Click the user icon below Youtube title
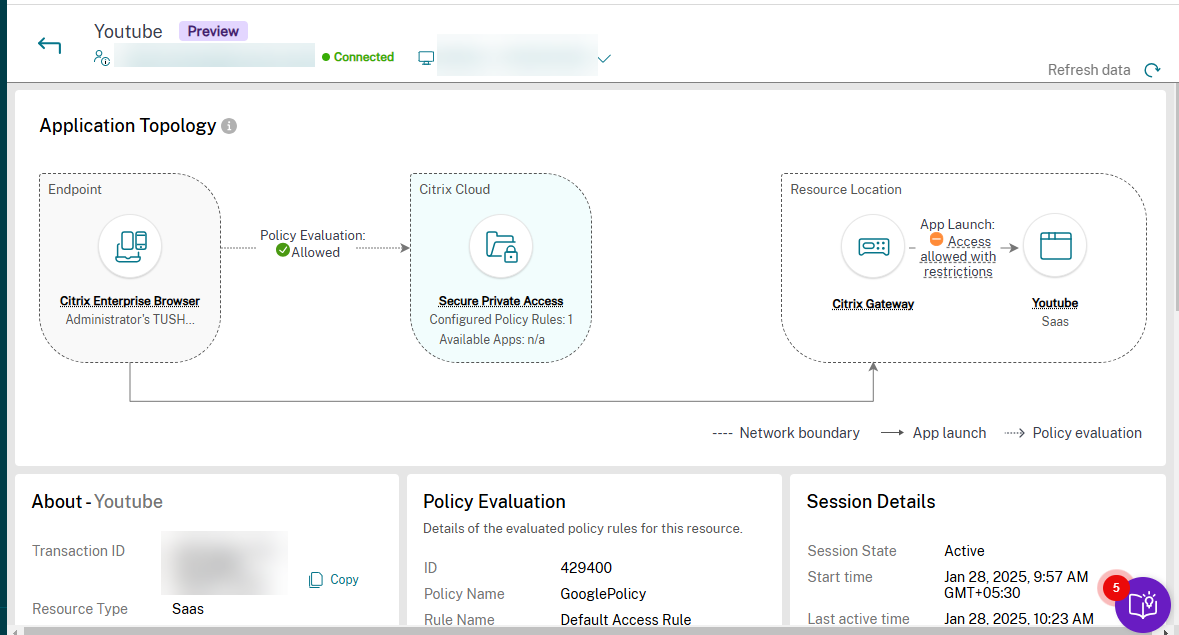 (x=102, y=57)
